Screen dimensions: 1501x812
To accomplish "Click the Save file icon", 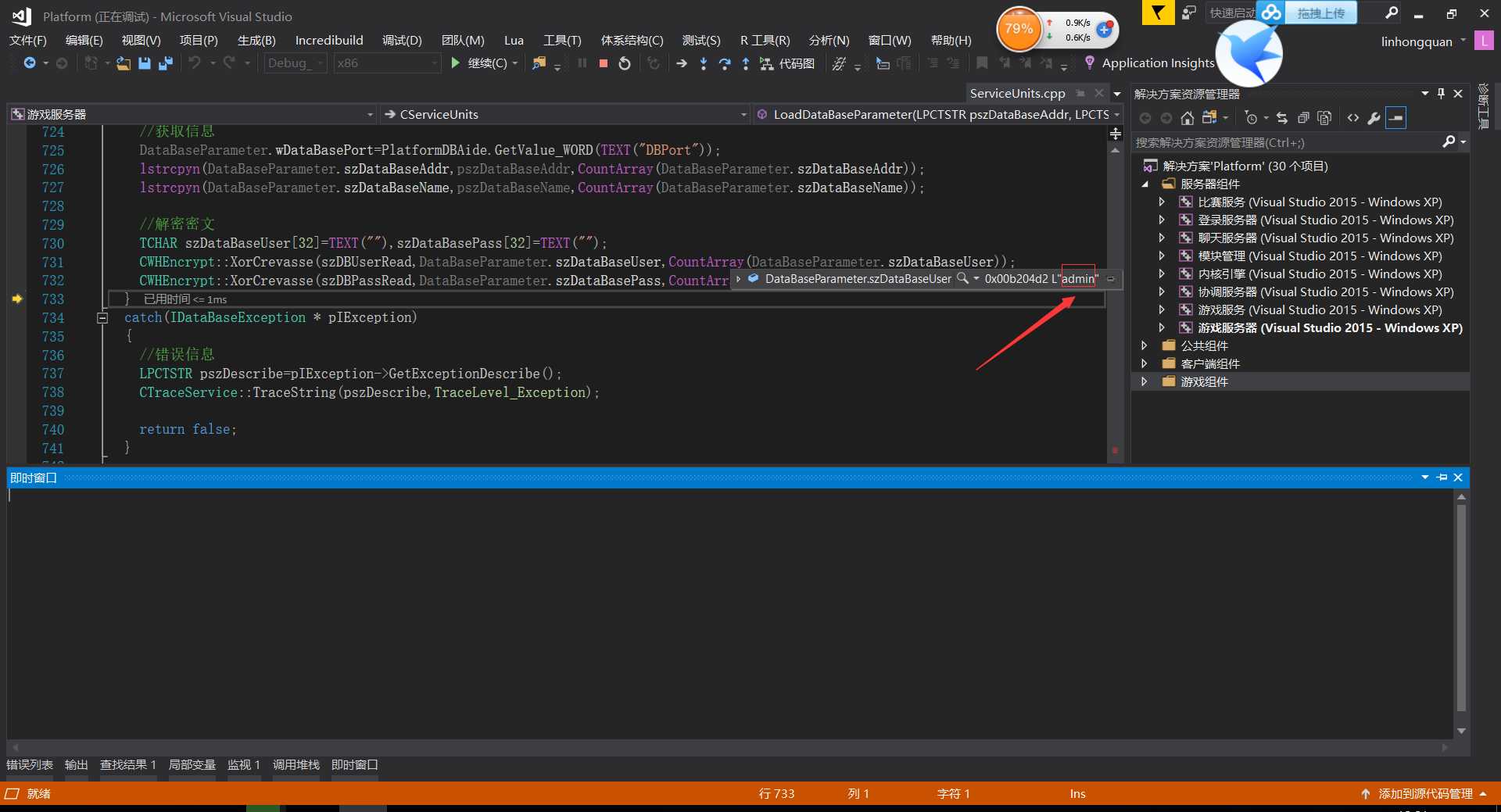I will coord(145,63).
